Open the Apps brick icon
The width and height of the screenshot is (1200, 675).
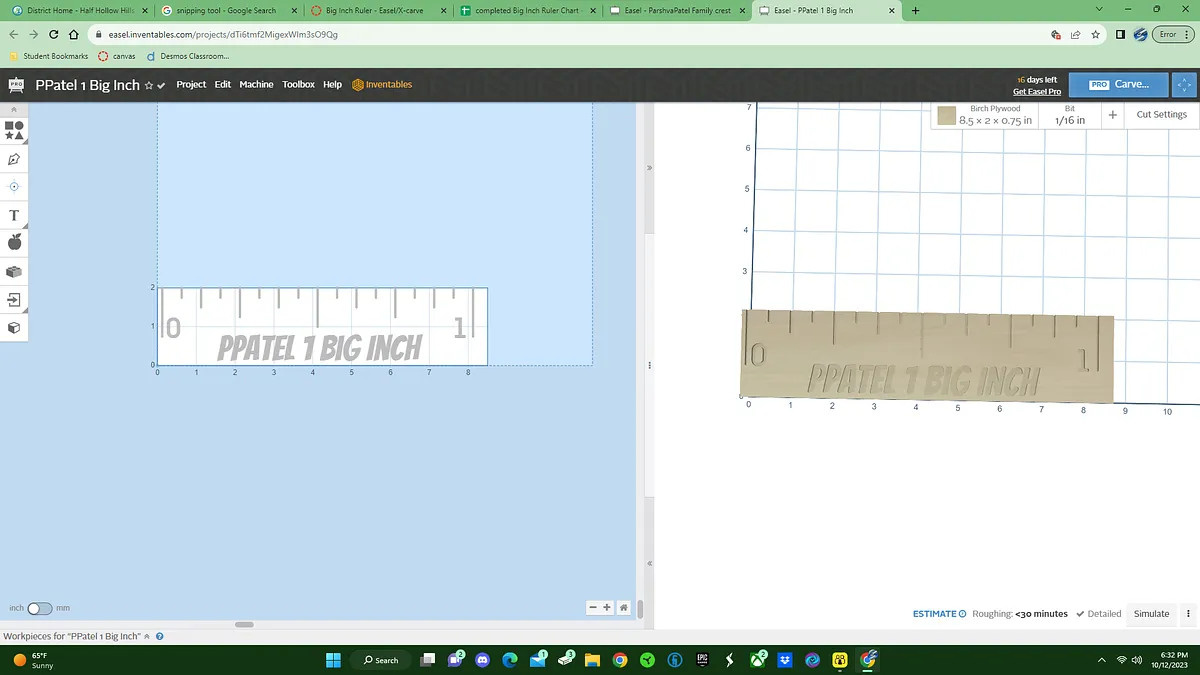(14, 271)
